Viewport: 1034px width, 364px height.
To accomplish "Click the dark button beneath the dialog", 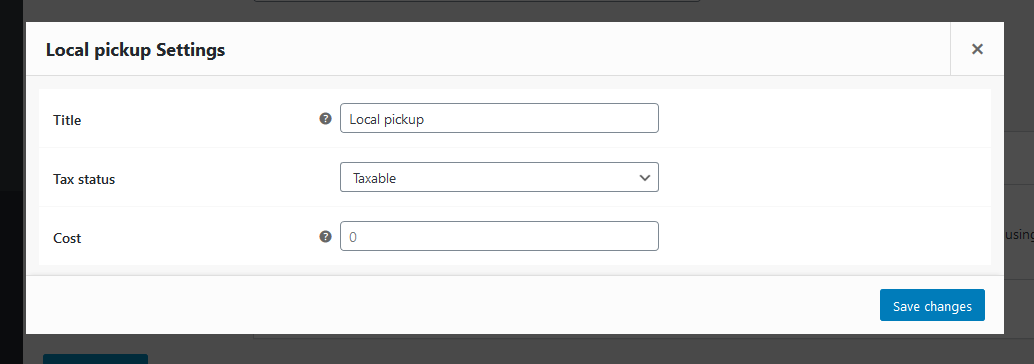I will coord(96,359).
